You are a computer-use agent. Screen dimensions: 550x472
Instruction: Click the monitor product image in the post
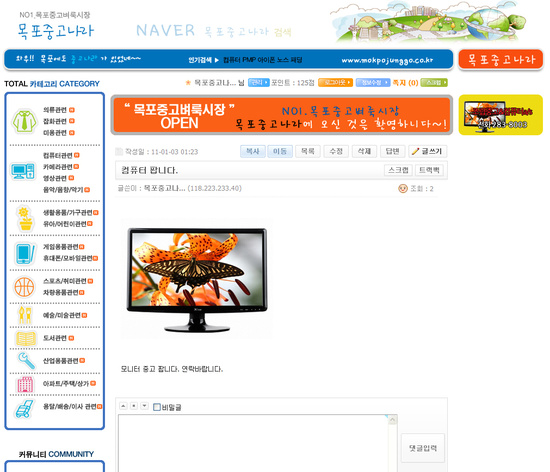[197, 279]
